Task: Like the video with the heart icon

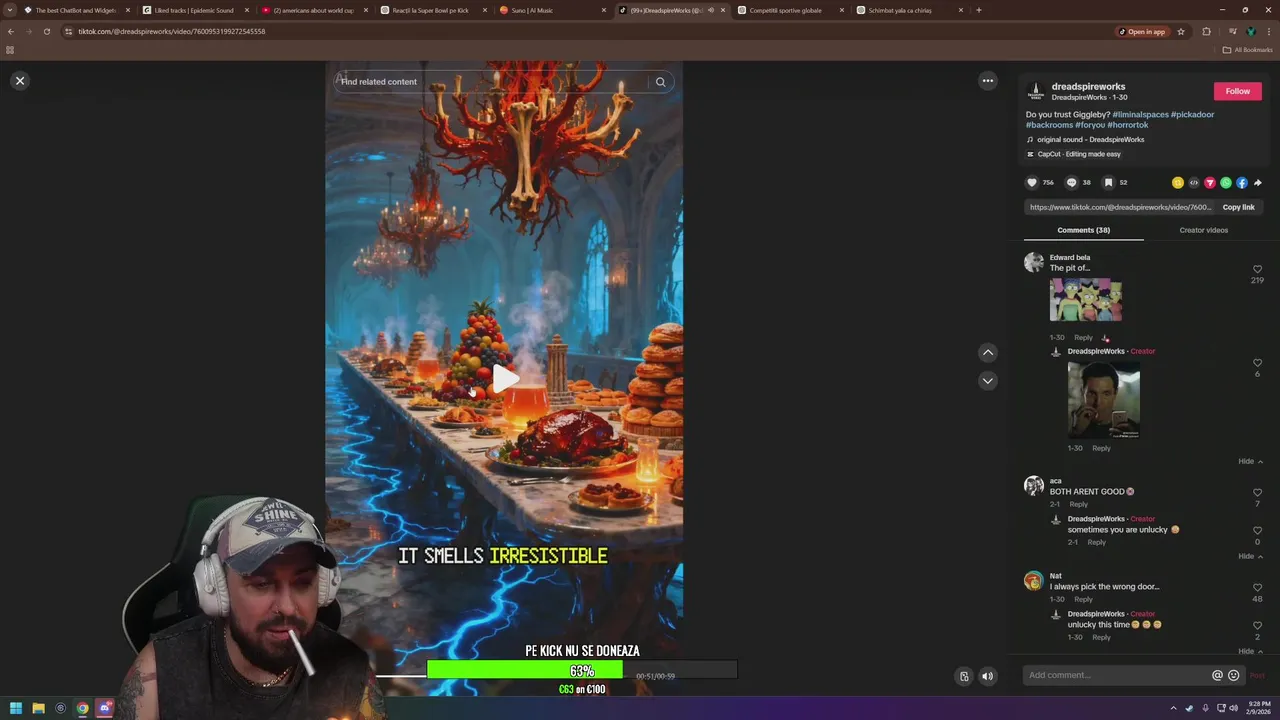Action: coord(1032,183)
